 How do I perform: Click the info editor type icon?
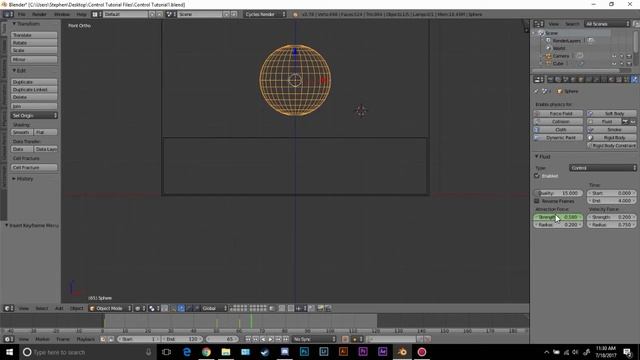[8, 14]
